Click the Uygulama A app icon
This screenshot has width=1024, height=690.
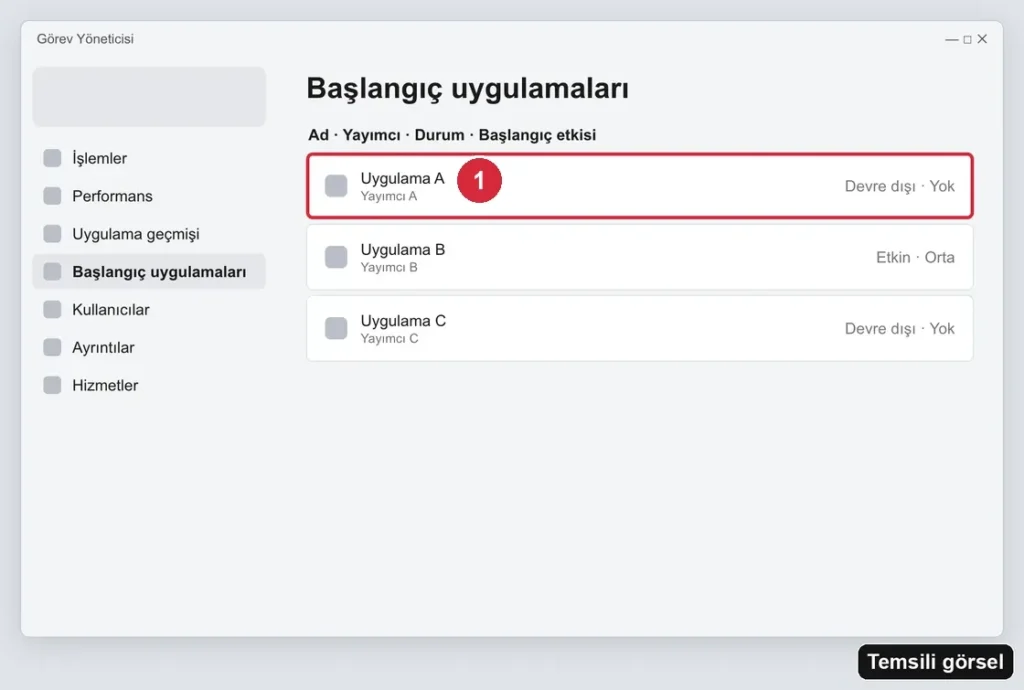[336, 186]
